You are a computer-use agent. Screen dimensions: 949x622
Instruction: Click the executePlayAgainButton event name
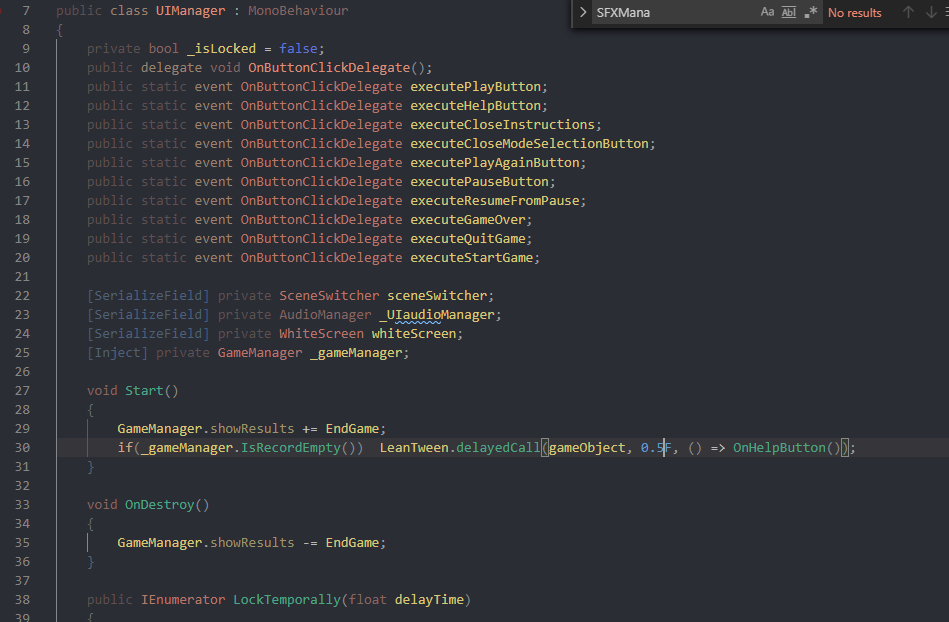(x=494, y=163)
